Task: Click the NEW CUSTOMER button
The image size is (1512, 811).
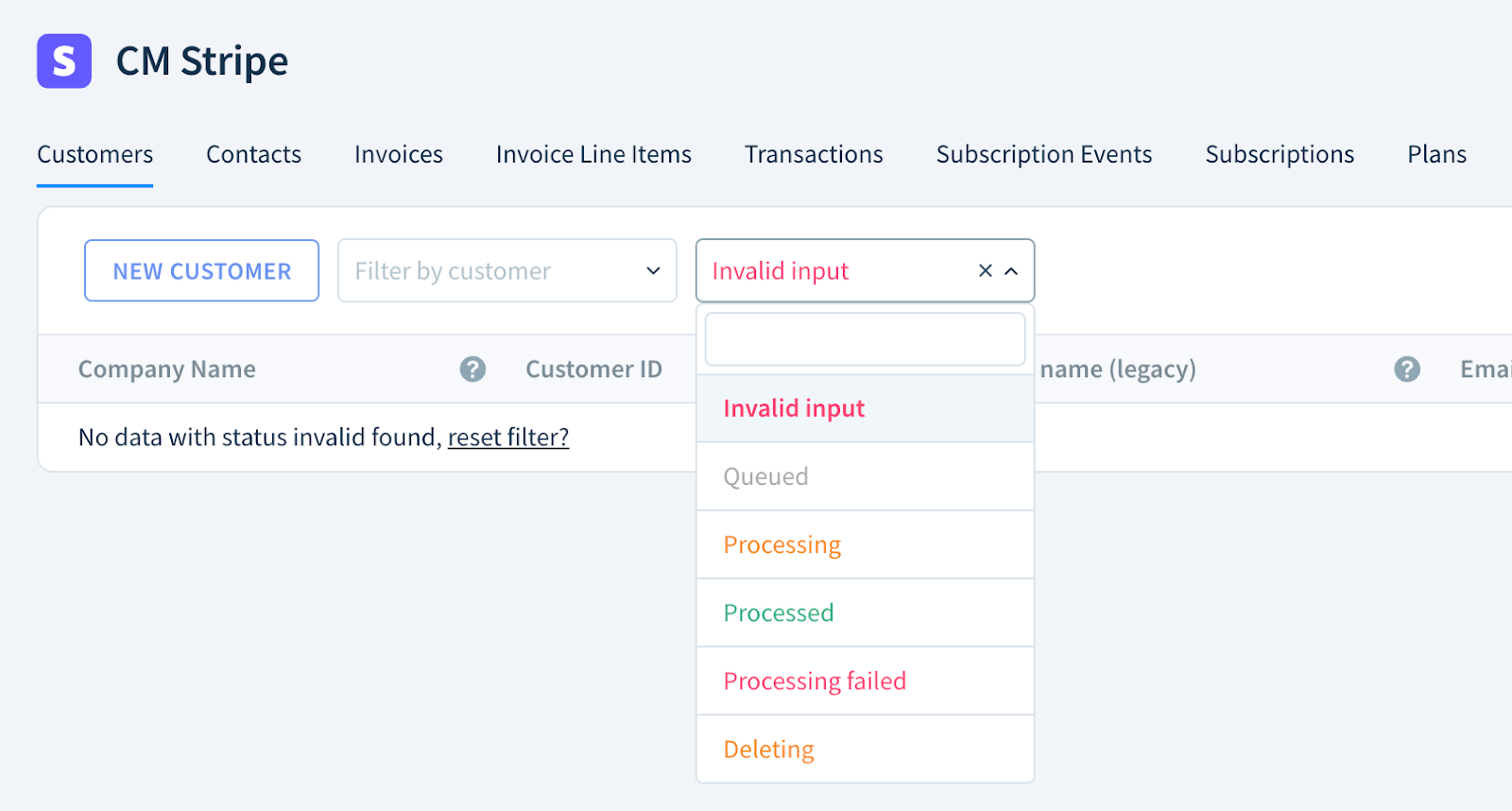Action: [201, 271]
